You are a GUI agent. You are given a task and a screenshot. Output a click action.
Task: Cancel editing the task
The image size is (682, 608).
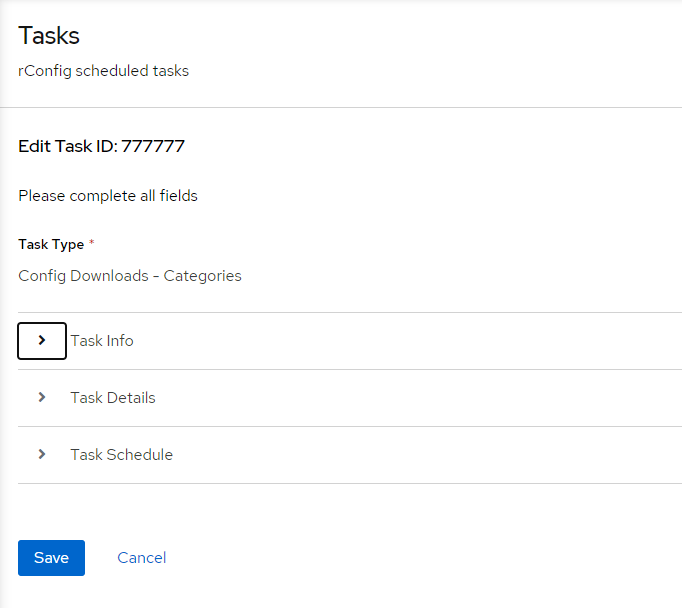point(142,558)
